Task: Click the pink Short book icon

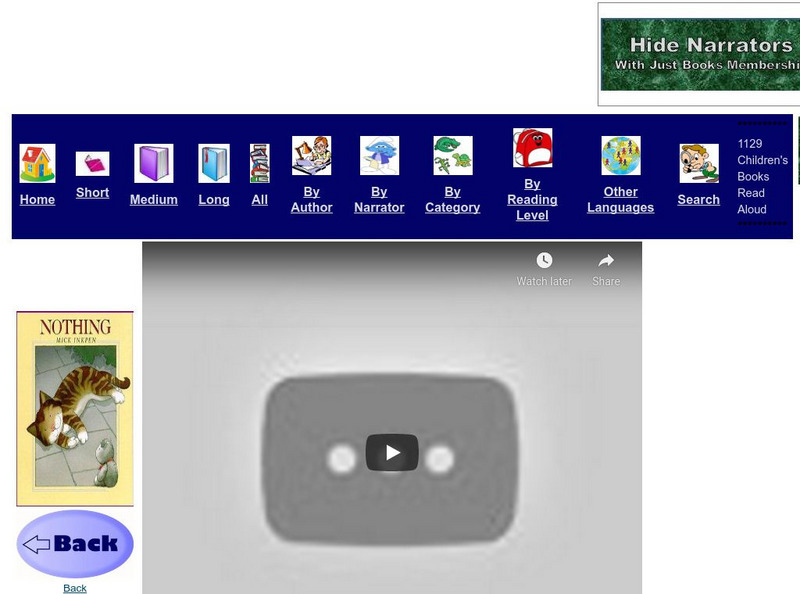Action: (92, 164)
